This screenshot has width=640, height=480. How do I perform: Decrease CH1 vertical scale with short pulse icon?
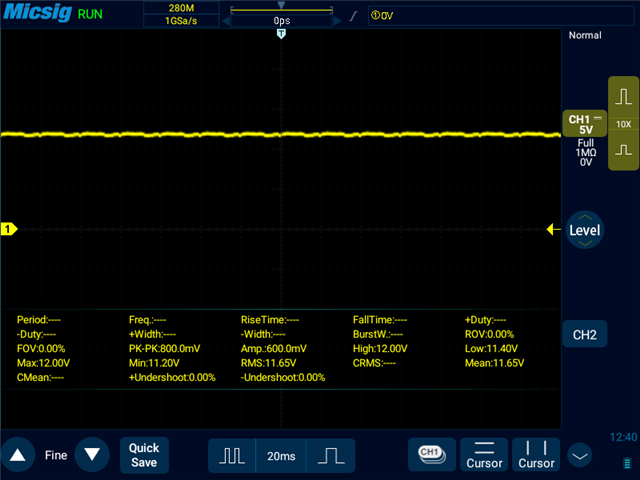tap(624, 150)
